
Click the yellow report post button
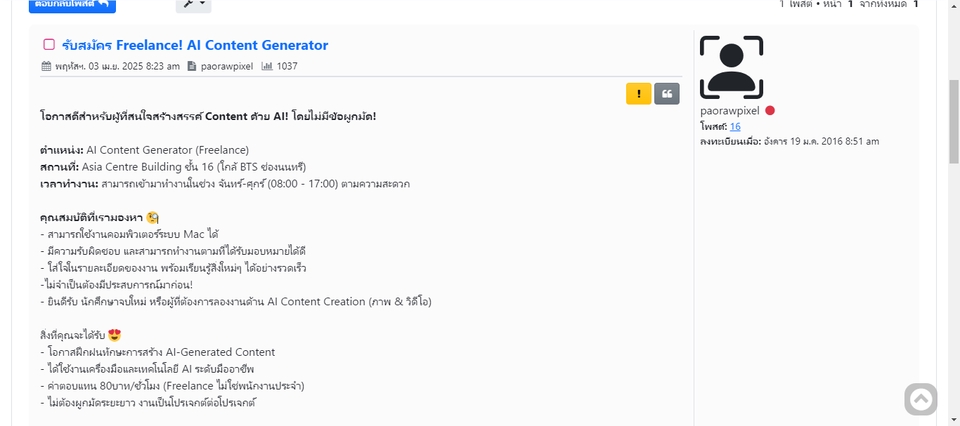638,94
